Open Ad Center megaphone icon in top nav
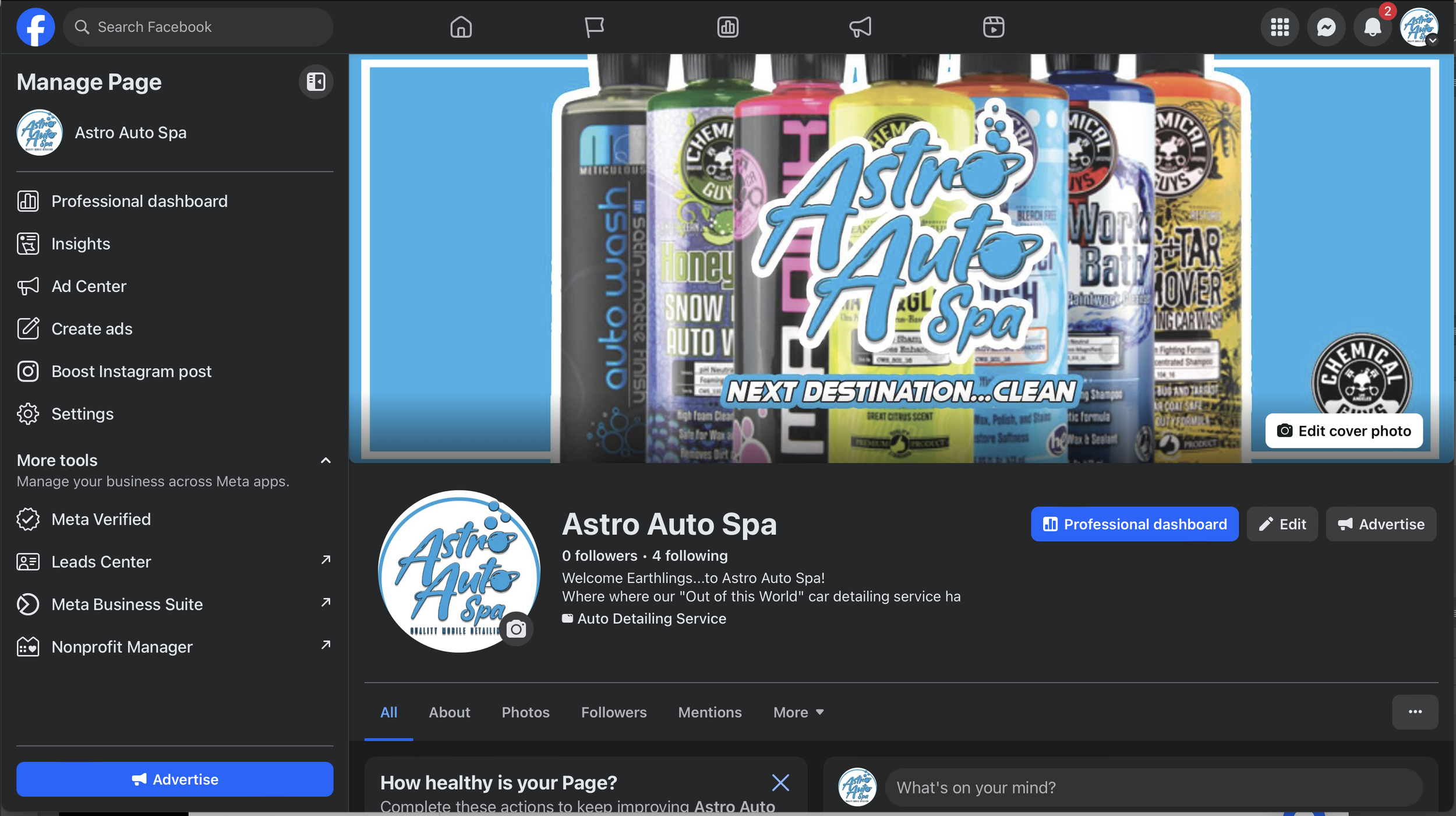 [860, 27]
